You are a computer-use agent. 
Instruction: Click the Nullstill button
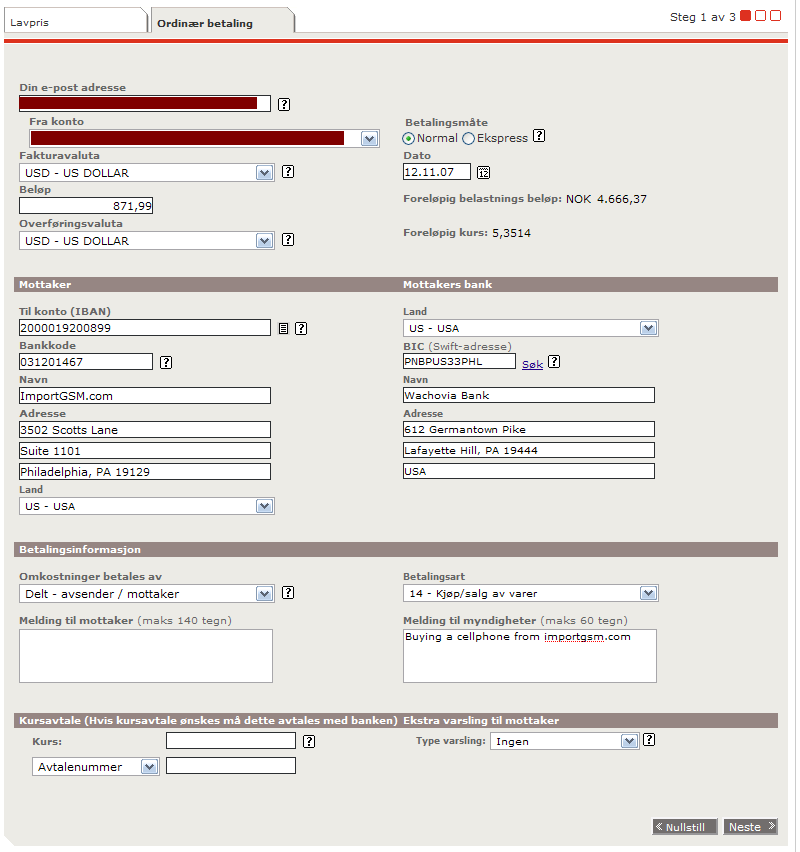point(685,826)
